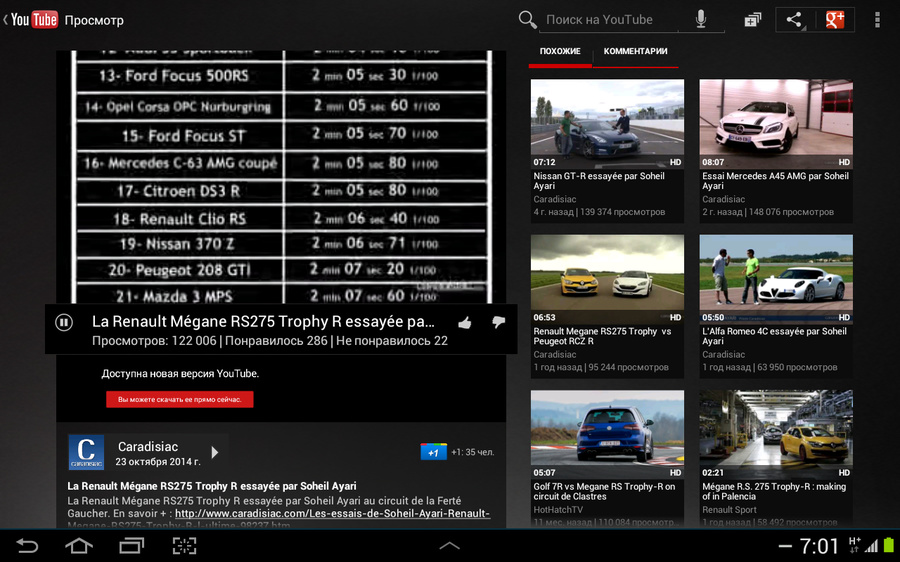Screen dimensions: 900x562
Task: Tap 'Mégane R.S. 275 Trophy-R : making of' title
Action: [774, 491]
